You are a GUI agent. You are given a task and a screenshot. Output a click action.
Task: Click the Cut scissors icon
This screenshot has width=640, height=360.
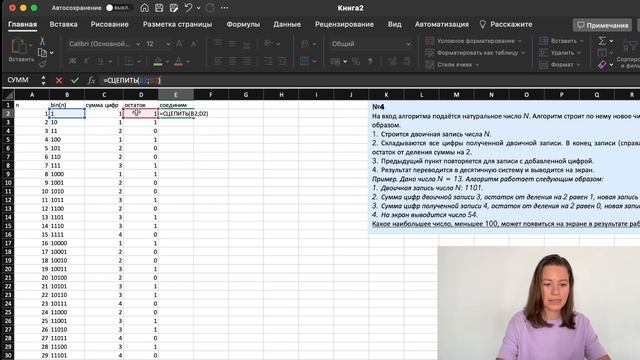42,41
